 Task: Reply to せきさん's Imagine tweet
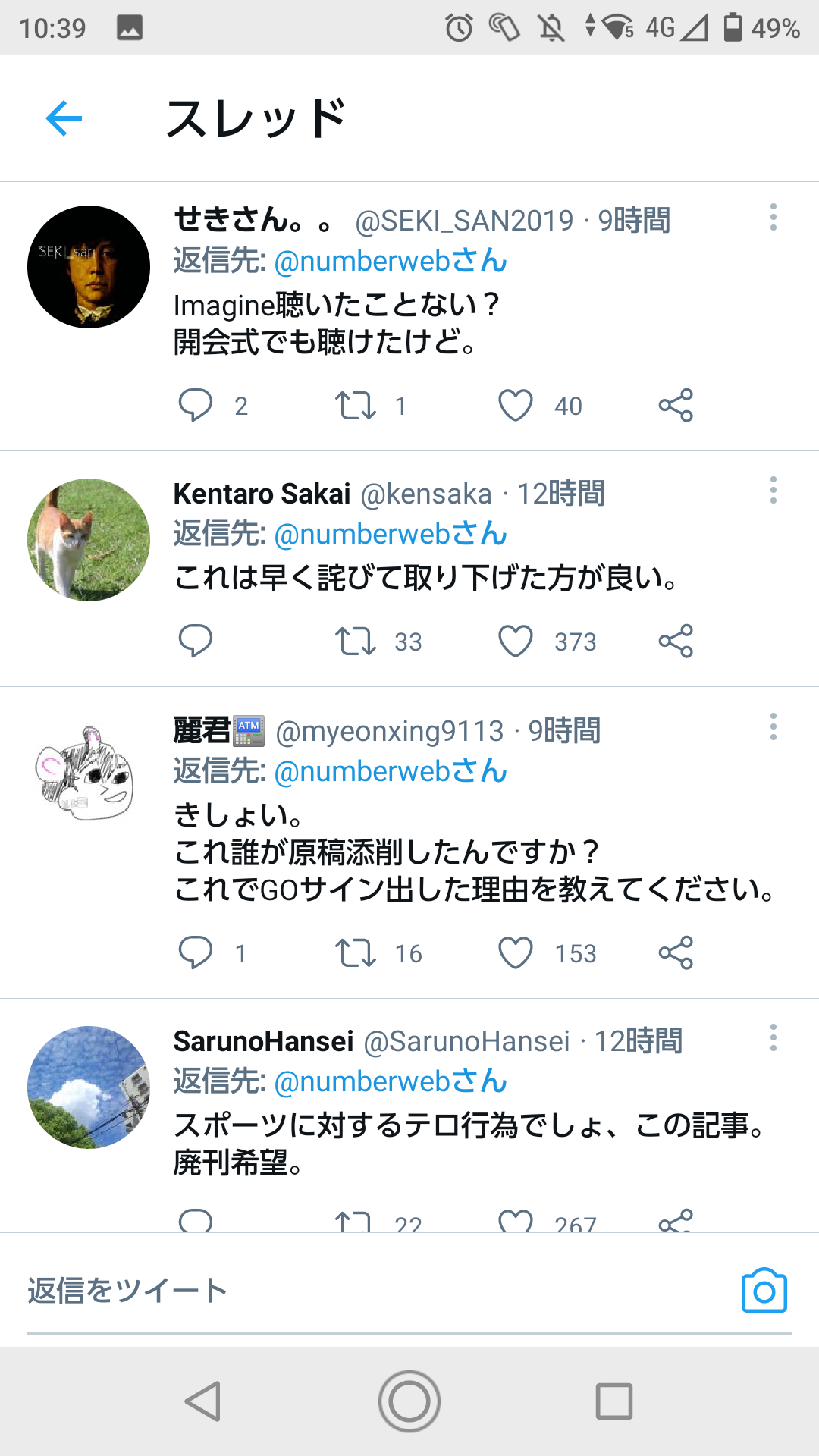click(195, 405)
